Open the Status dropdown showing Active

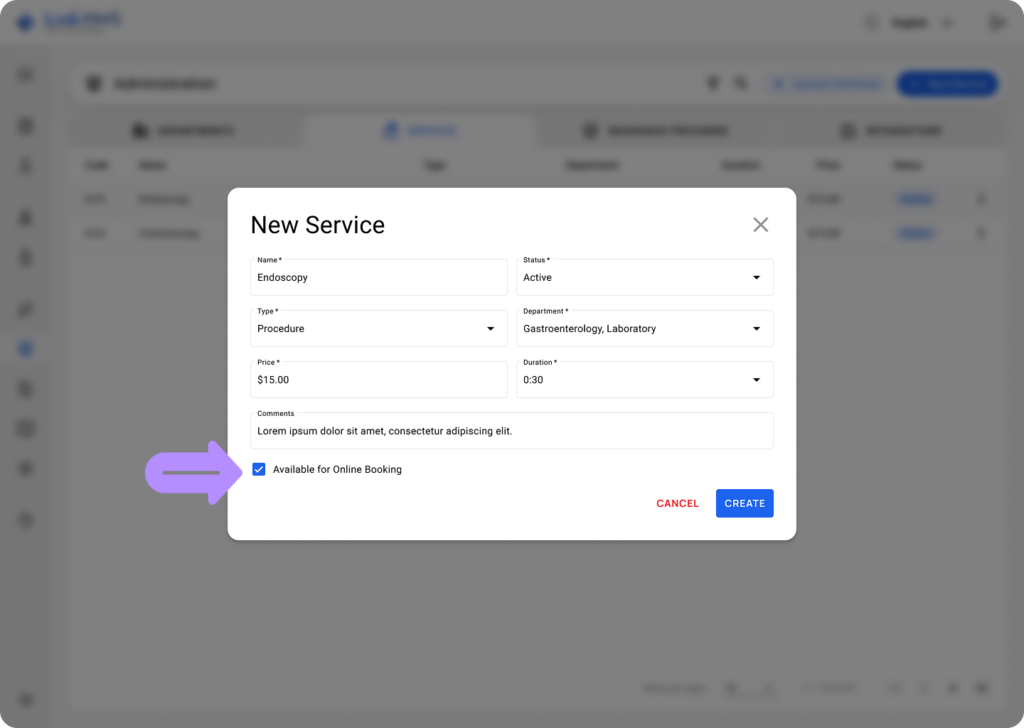[x=645, y=277]
